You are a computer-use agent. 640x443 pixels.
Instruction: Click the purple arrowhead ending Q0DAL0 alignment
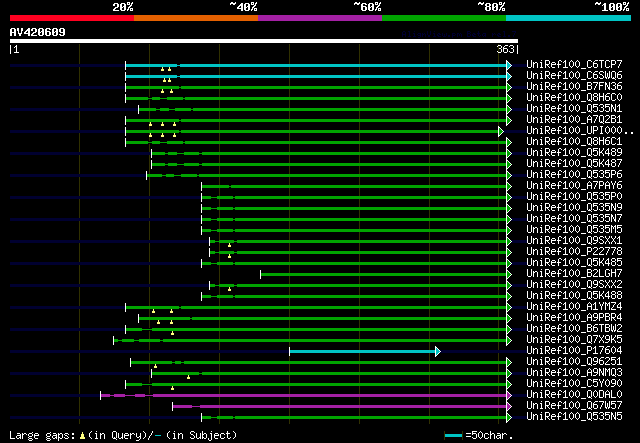pos(509,396)
